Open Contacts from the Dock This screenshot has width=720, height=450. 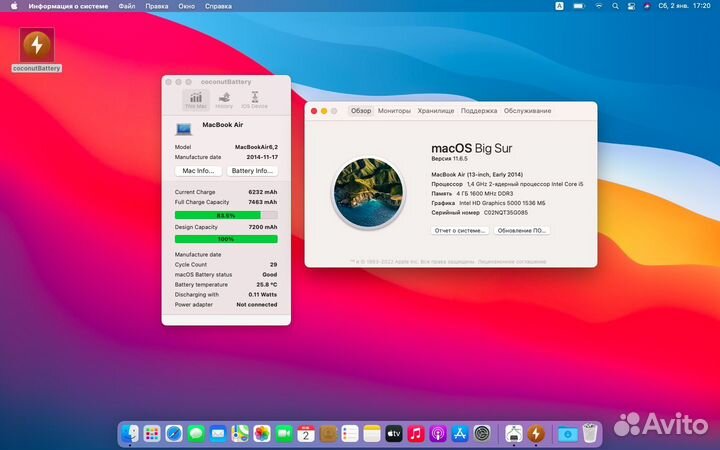tap(328, 433)
